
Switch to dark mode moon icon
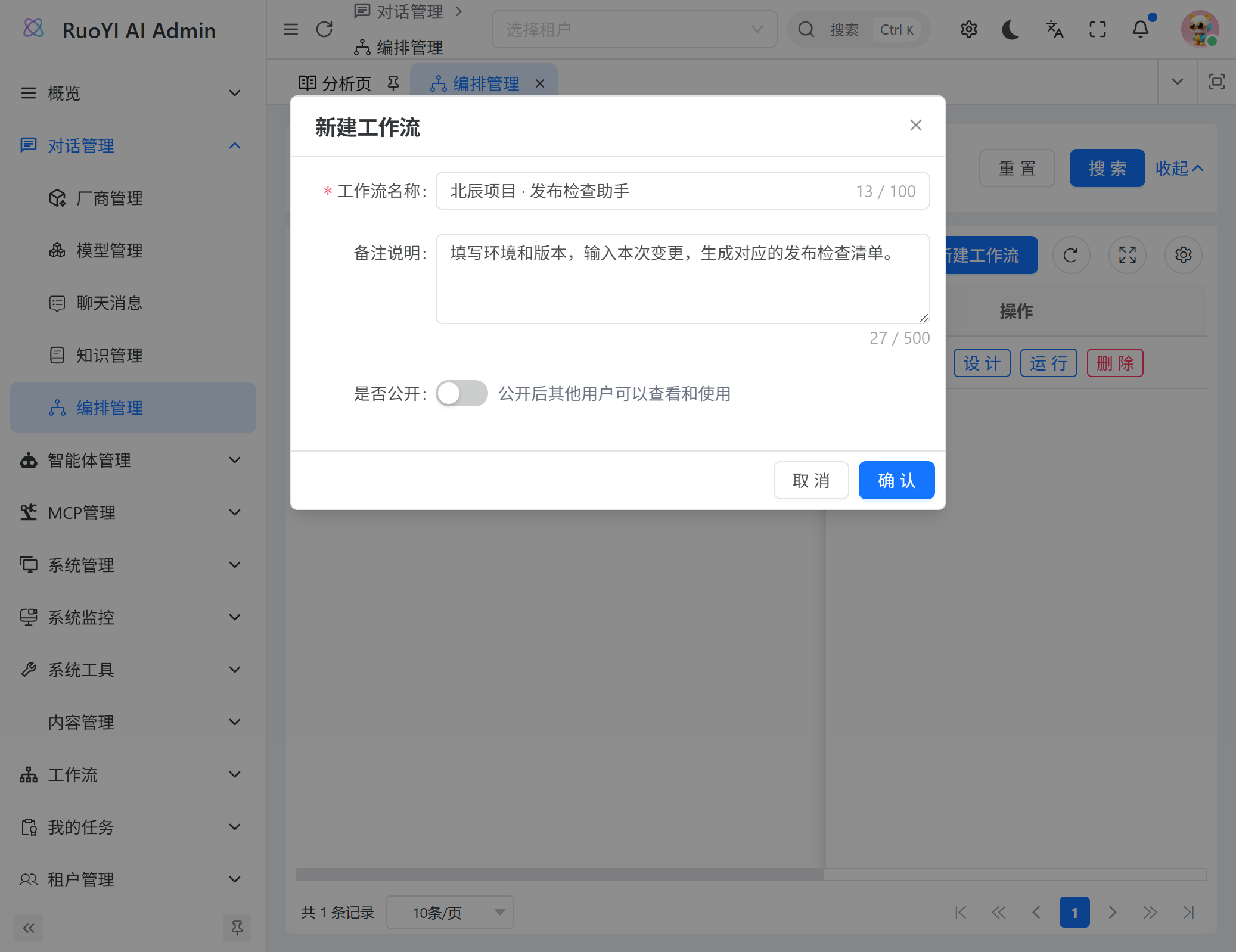click(1011, 29)
